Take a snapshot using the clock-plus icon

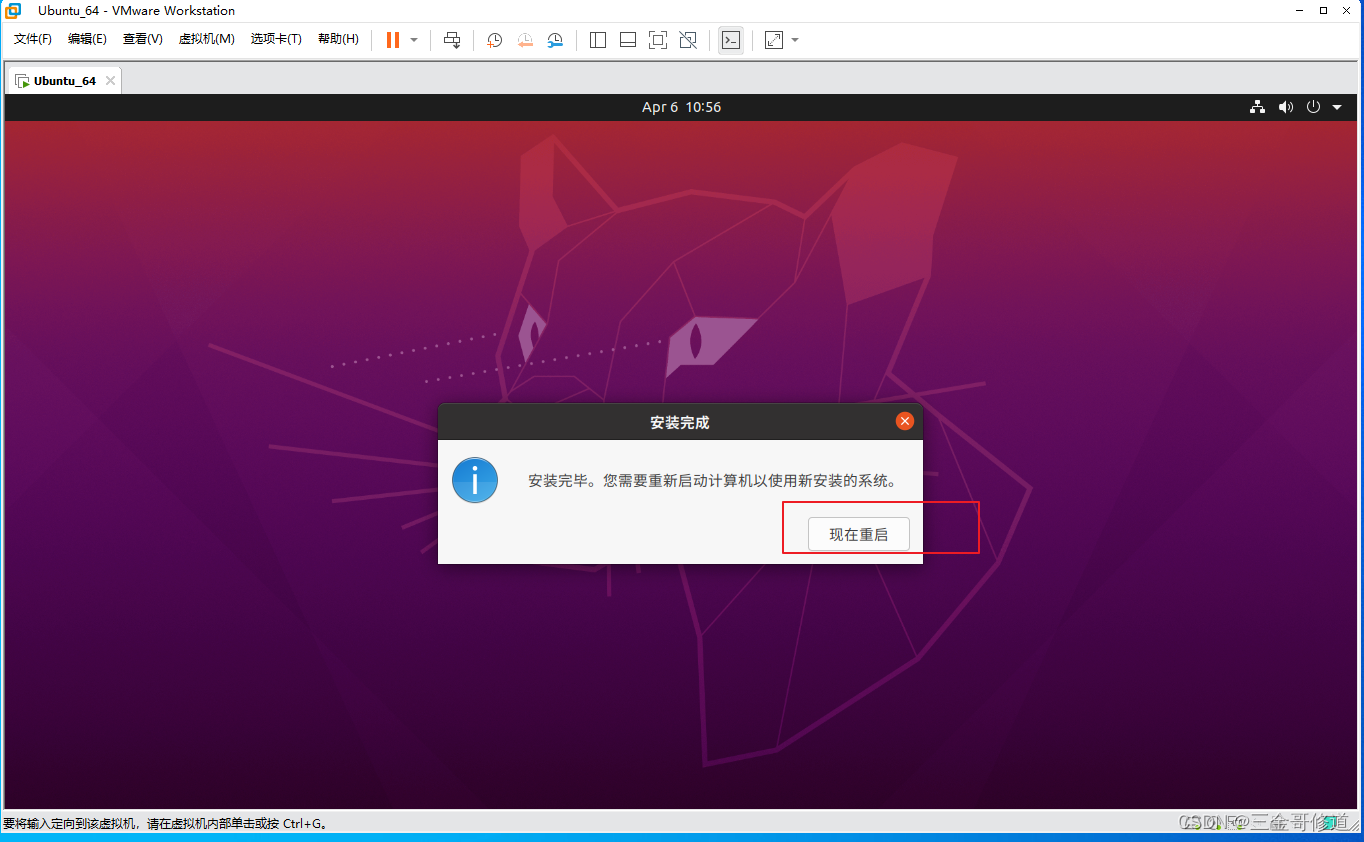point(494,40)
